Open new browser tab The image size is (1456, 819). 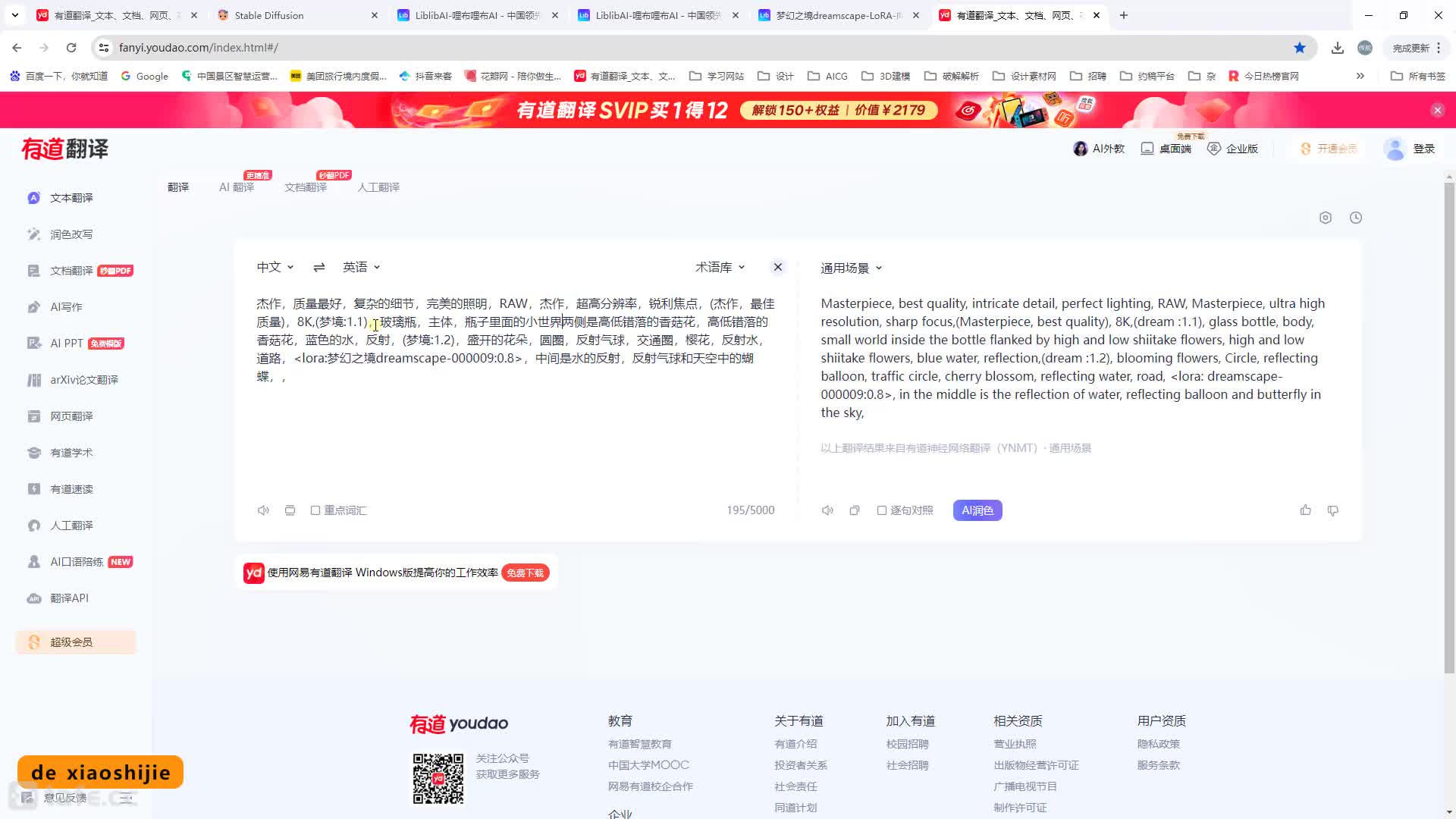pos(1124,15)
